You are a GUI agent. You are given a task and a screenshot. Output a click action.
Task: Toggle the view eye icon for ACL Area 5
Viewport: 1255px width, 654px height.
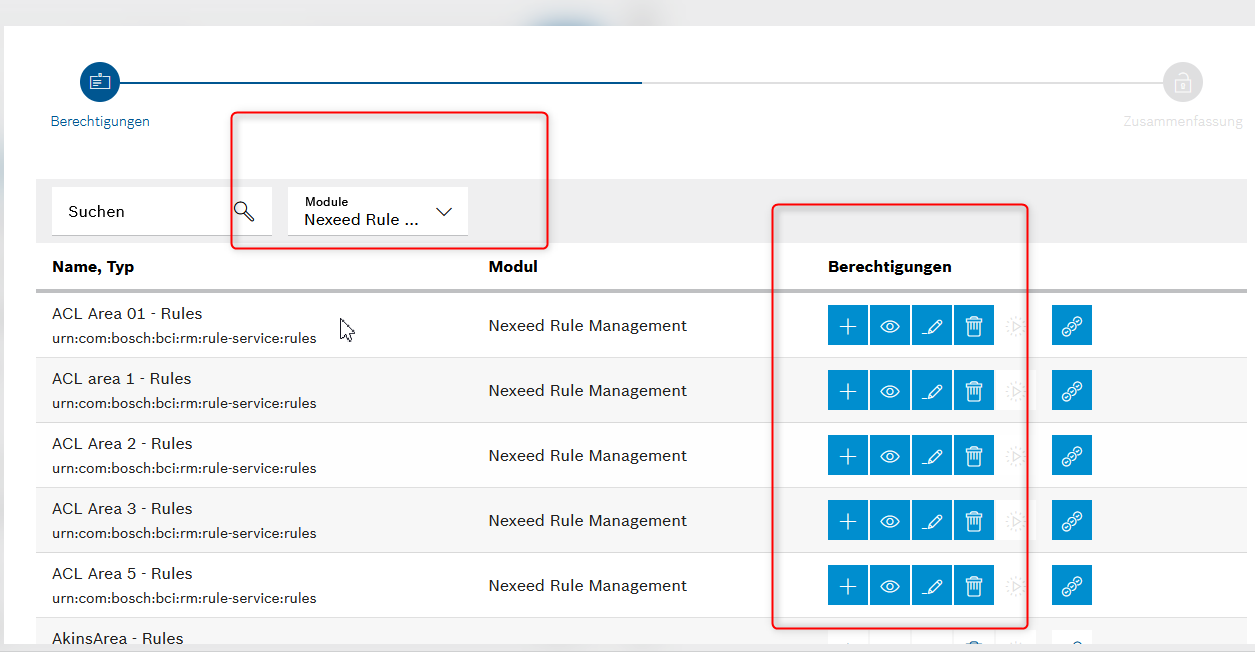[x=889, y=585]
